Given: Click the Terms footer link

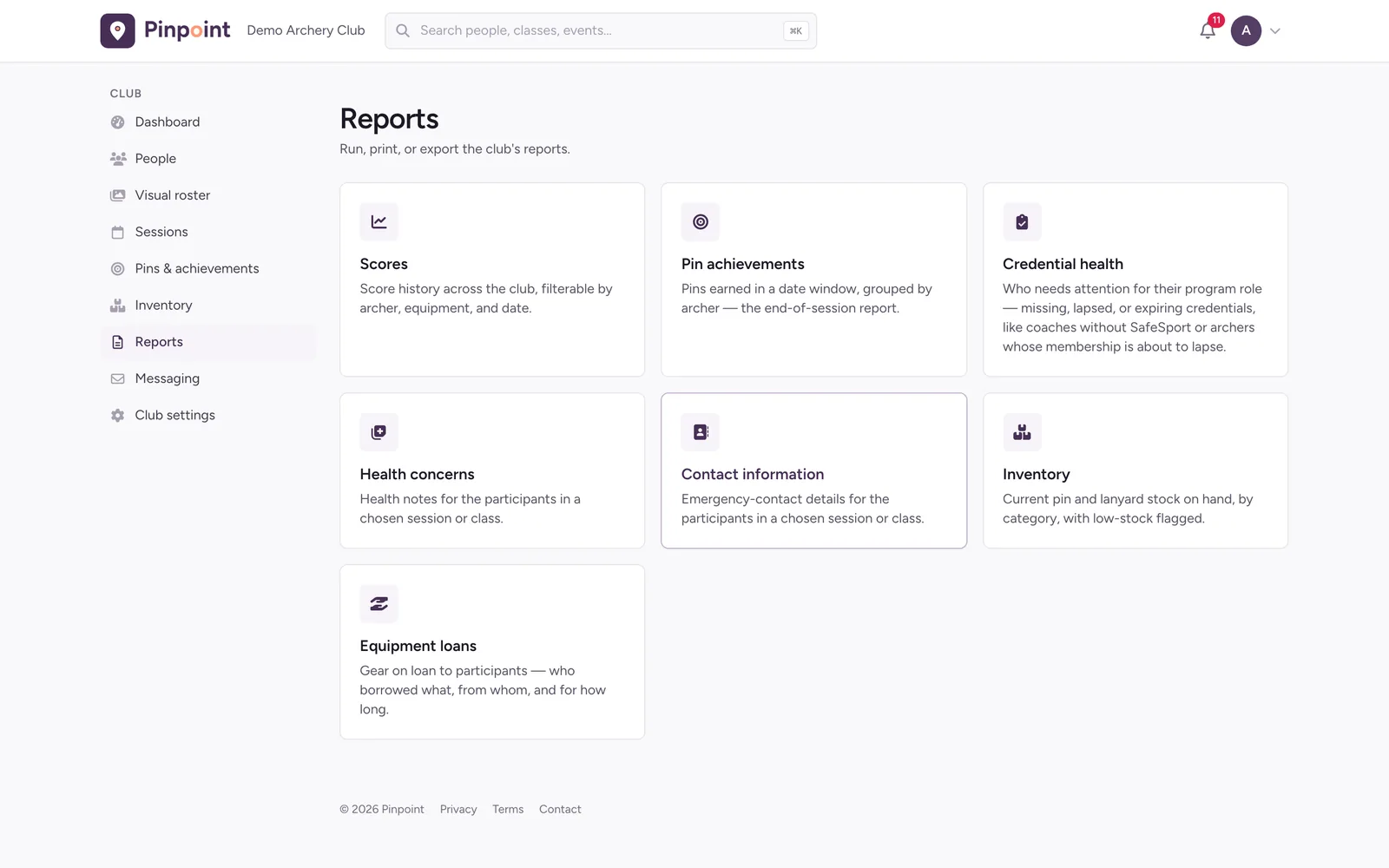Looking at the screenshot, I should pyautogui.click(x=508, y=809).
